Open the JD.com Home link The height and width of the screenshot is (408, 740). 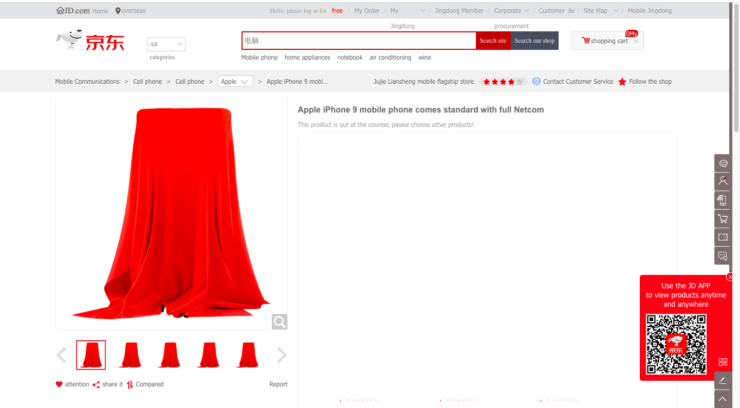82,10
